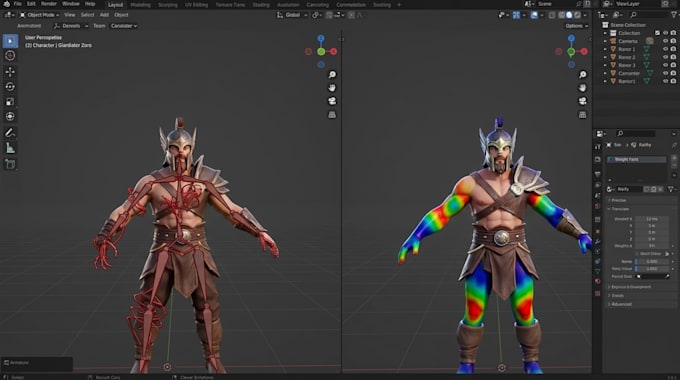Open the File menu
The height and width of the screenshot is (380, 680).
point(18,4)
